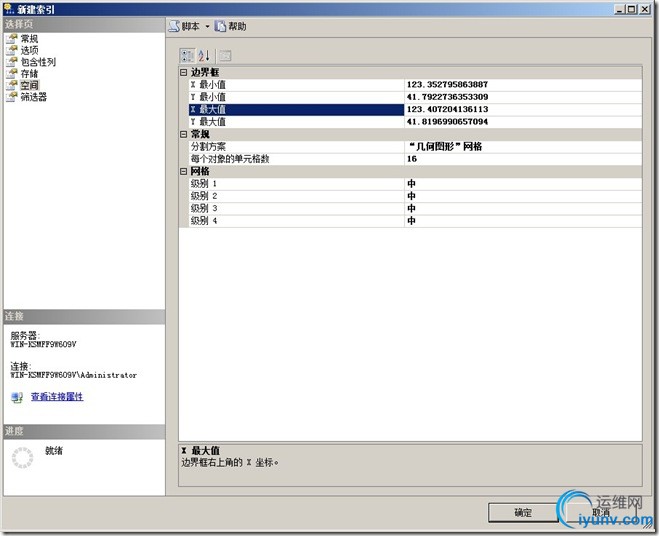
Task: Select the 级别 3 row
Action: 296,209
